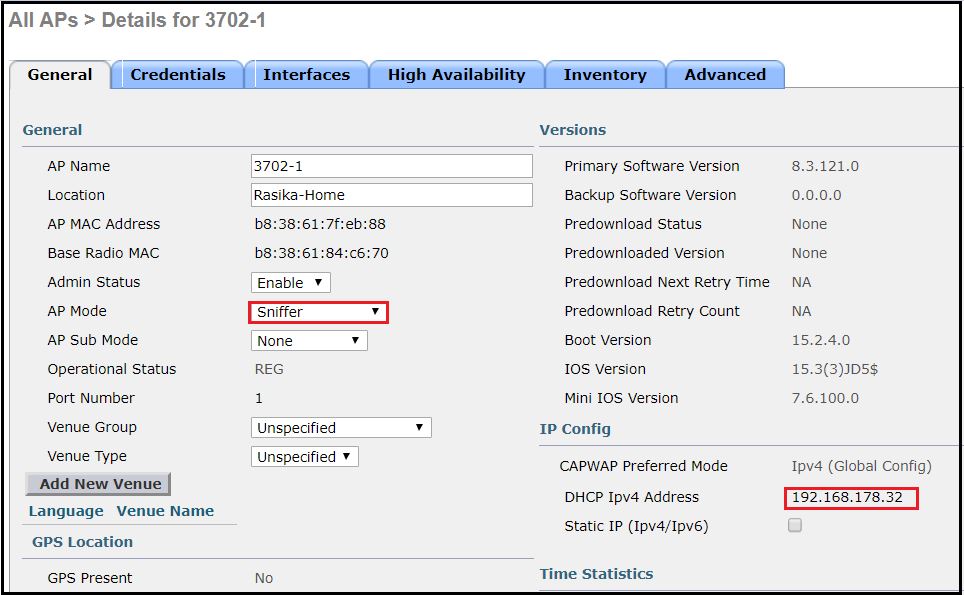Expand the Venue Group dropdown
The height and width of the screenshot is (595, 964).
click(x=341, y=428)
